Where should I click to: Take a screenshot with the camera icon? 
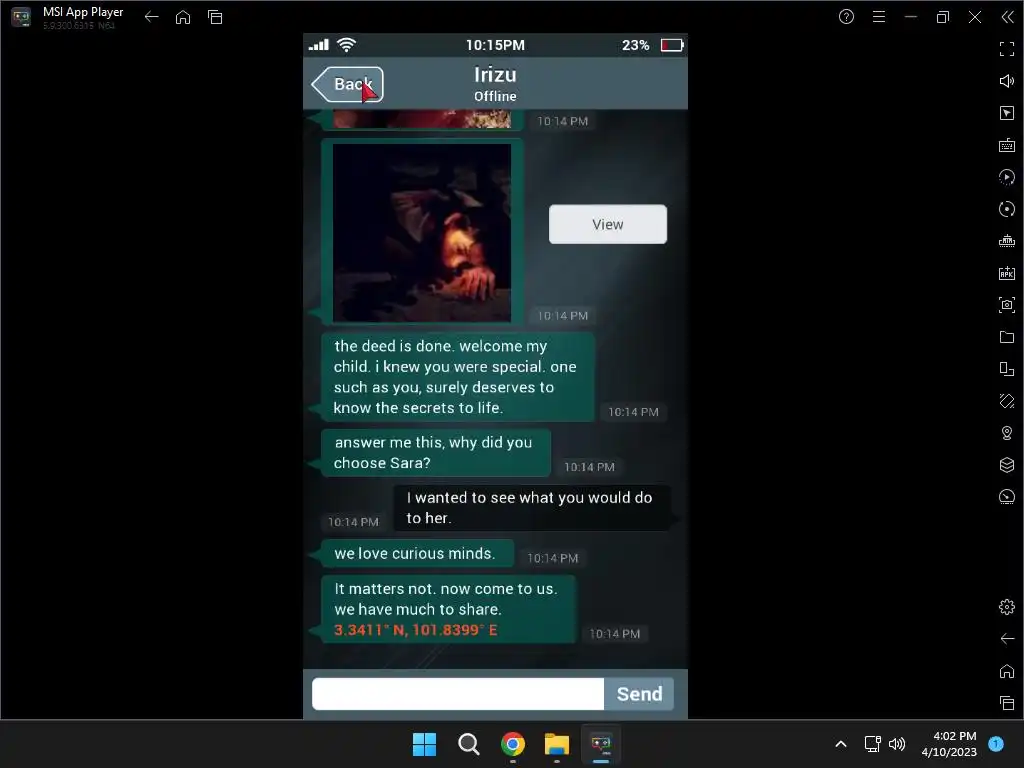(1007, 305)
